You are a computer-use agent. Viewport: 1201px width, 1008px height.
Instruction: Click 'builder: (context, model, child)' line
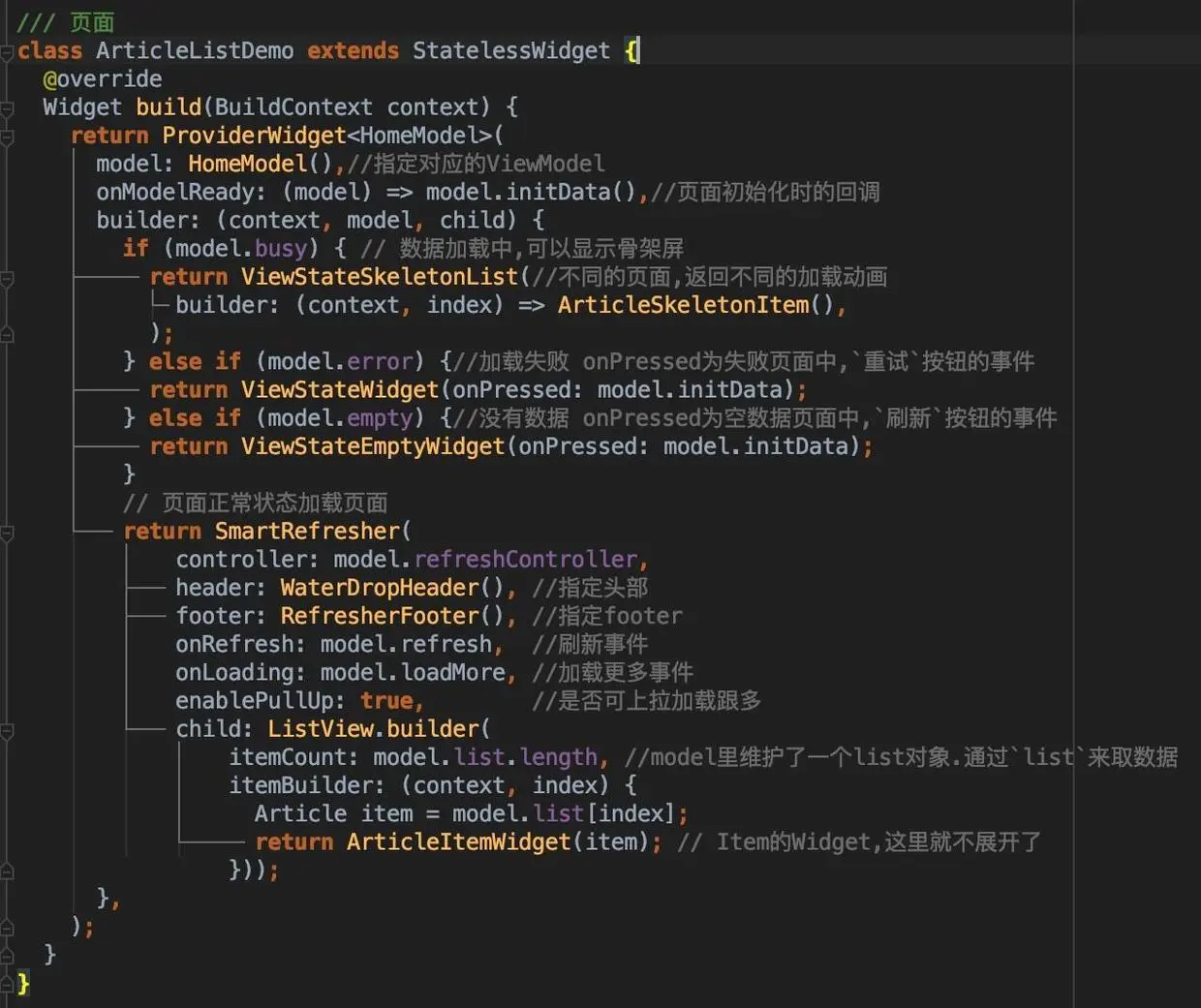pyautogui.click(x=320, y=220)
